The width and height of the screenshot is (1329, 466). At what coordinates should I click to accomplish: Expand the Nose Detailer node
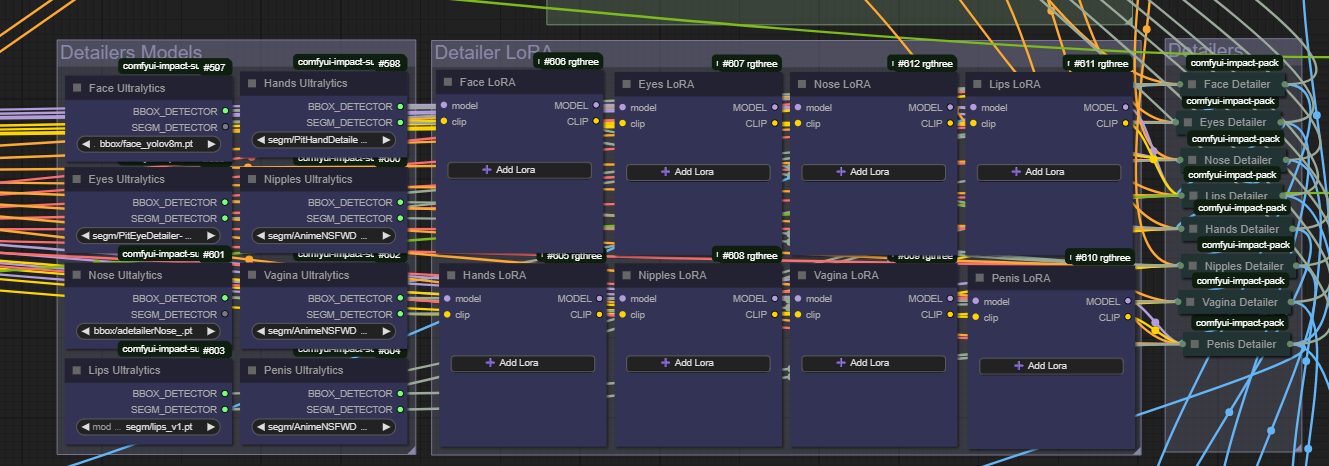pos(1193,160)
